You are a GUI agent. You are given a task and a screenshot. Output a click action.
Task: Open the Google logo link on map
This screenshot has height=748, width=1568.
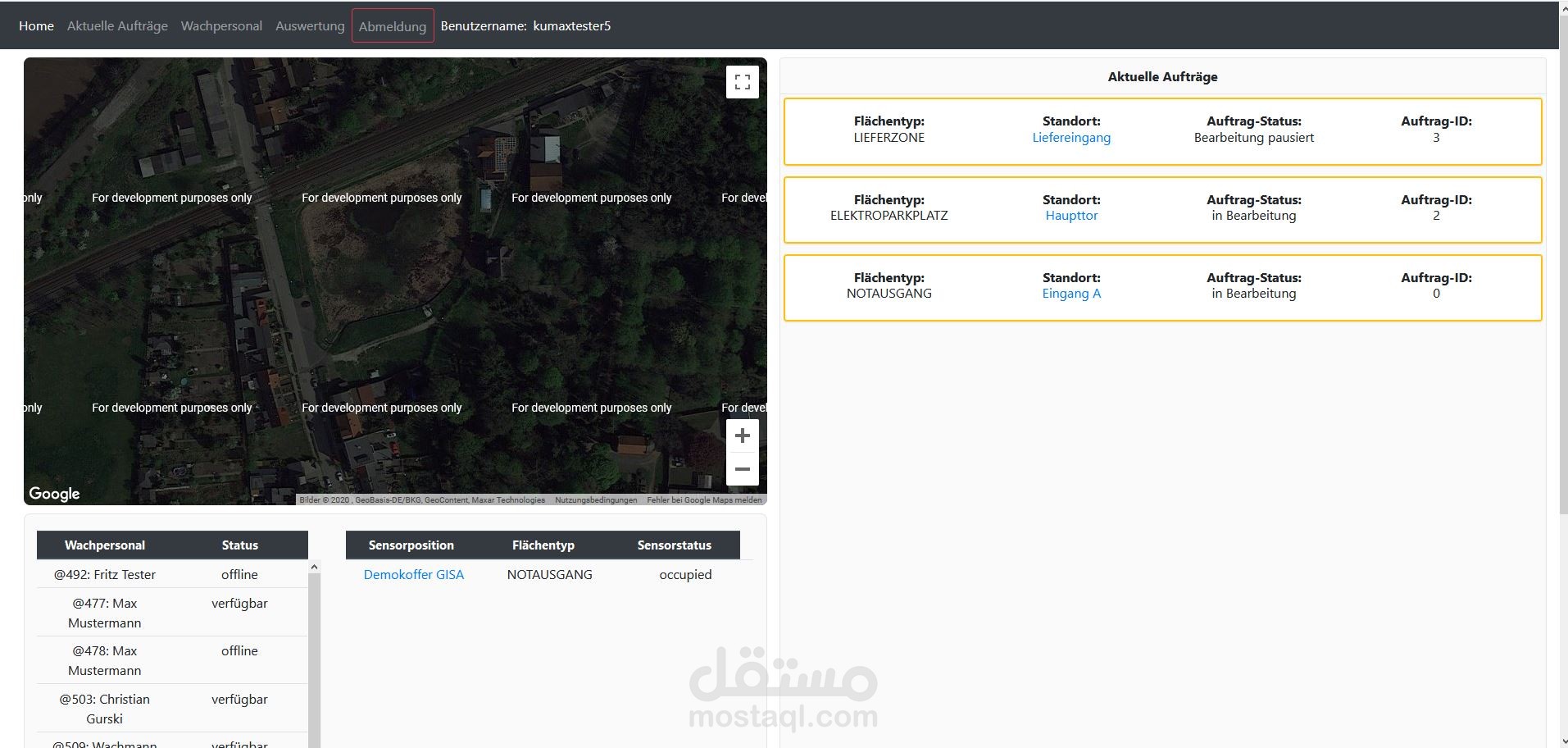[x=54, y=493]
